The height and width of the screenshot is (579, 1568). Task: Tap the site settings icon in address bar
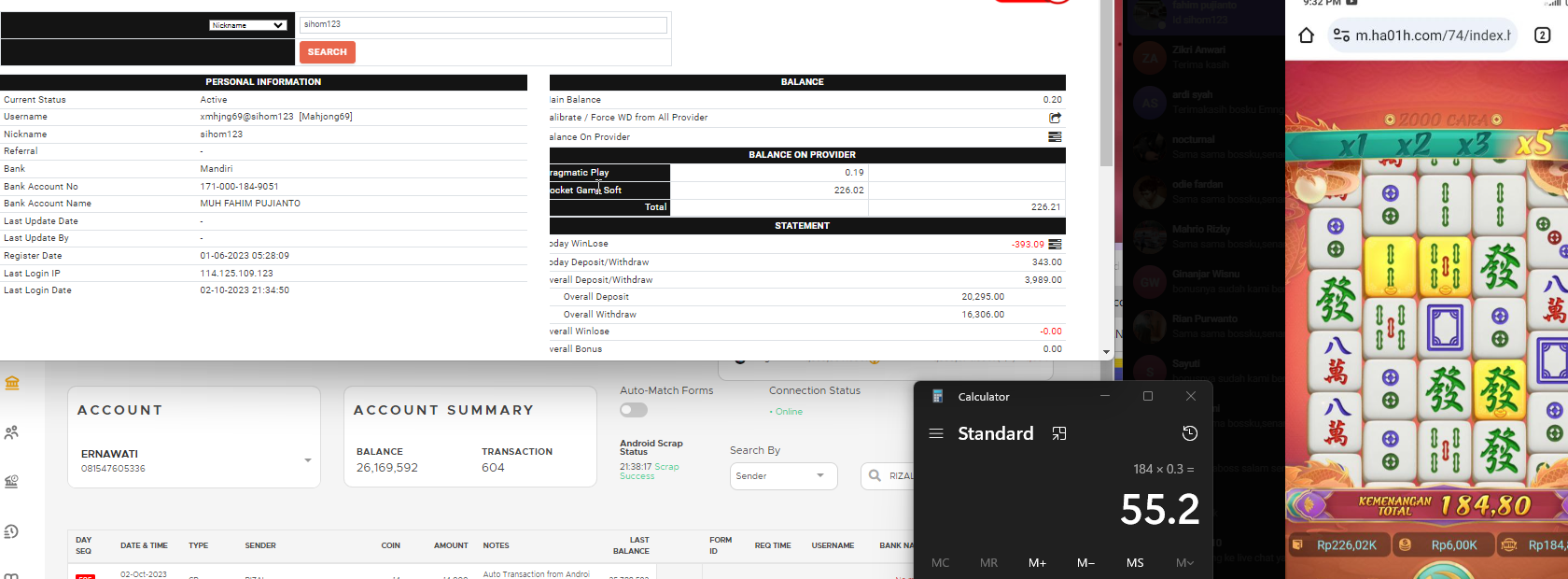[1341, 35]
